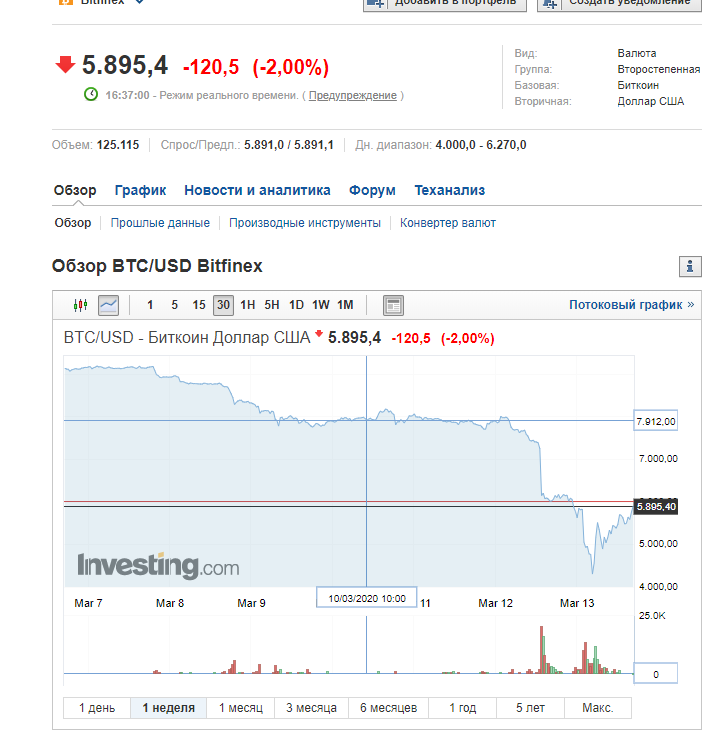Select the 1 месяц time range
This screenshot has height=737, width=708.
[x=240, y=708]
